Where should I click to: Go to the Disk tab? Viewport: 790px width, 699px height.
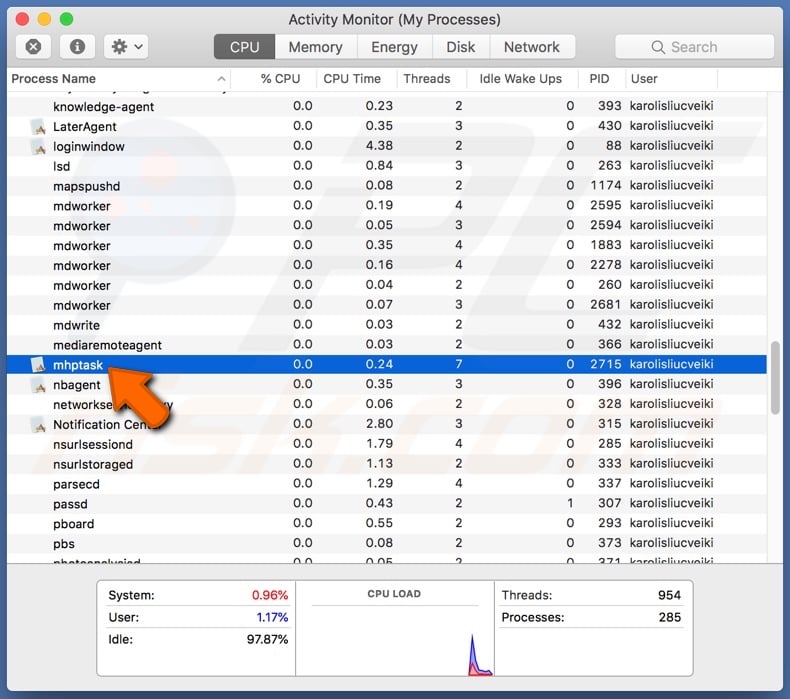point(460,47)
